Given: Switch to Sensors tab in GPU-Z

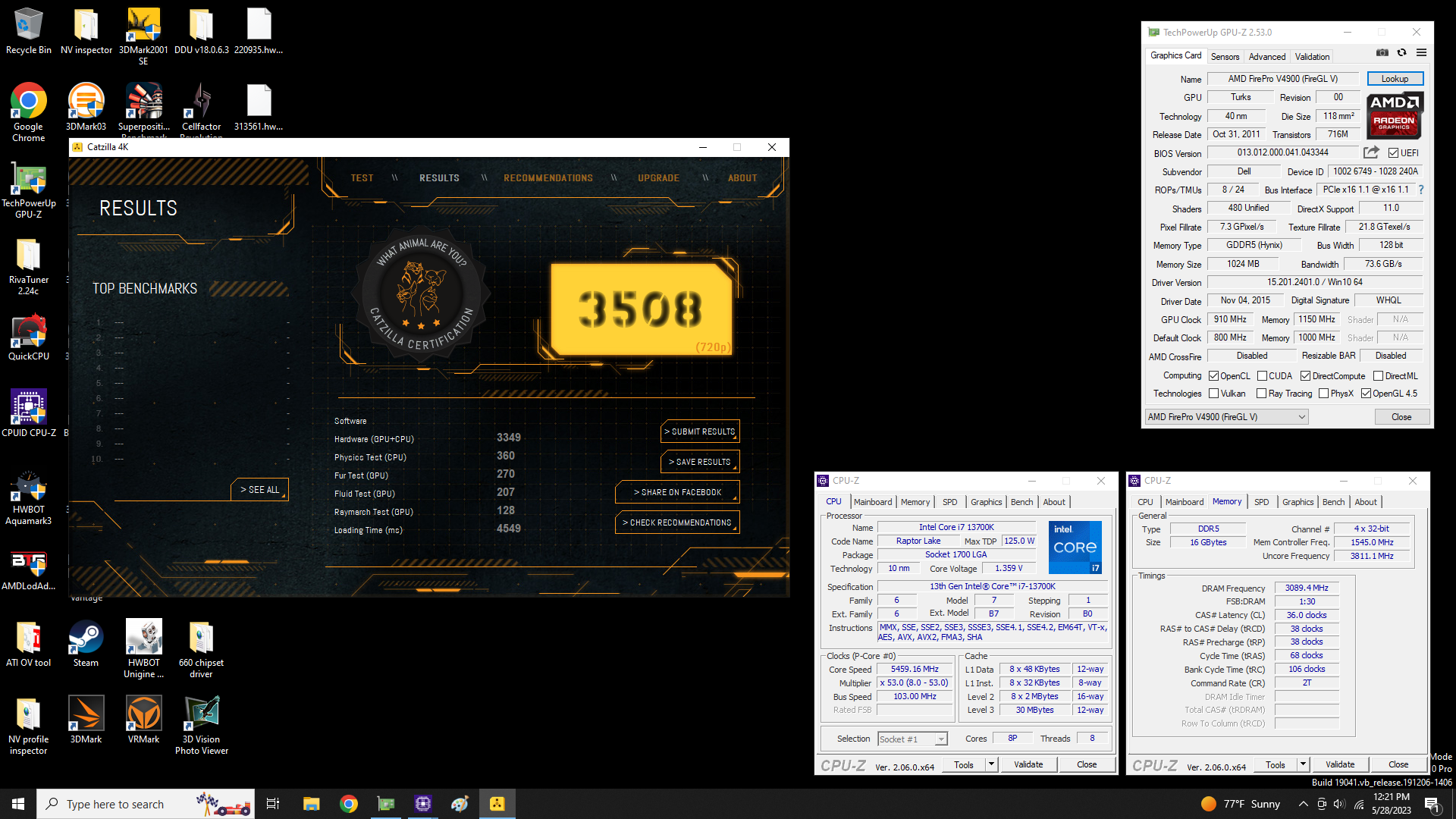Looking at the screenshot, I should pos(1225,57).
